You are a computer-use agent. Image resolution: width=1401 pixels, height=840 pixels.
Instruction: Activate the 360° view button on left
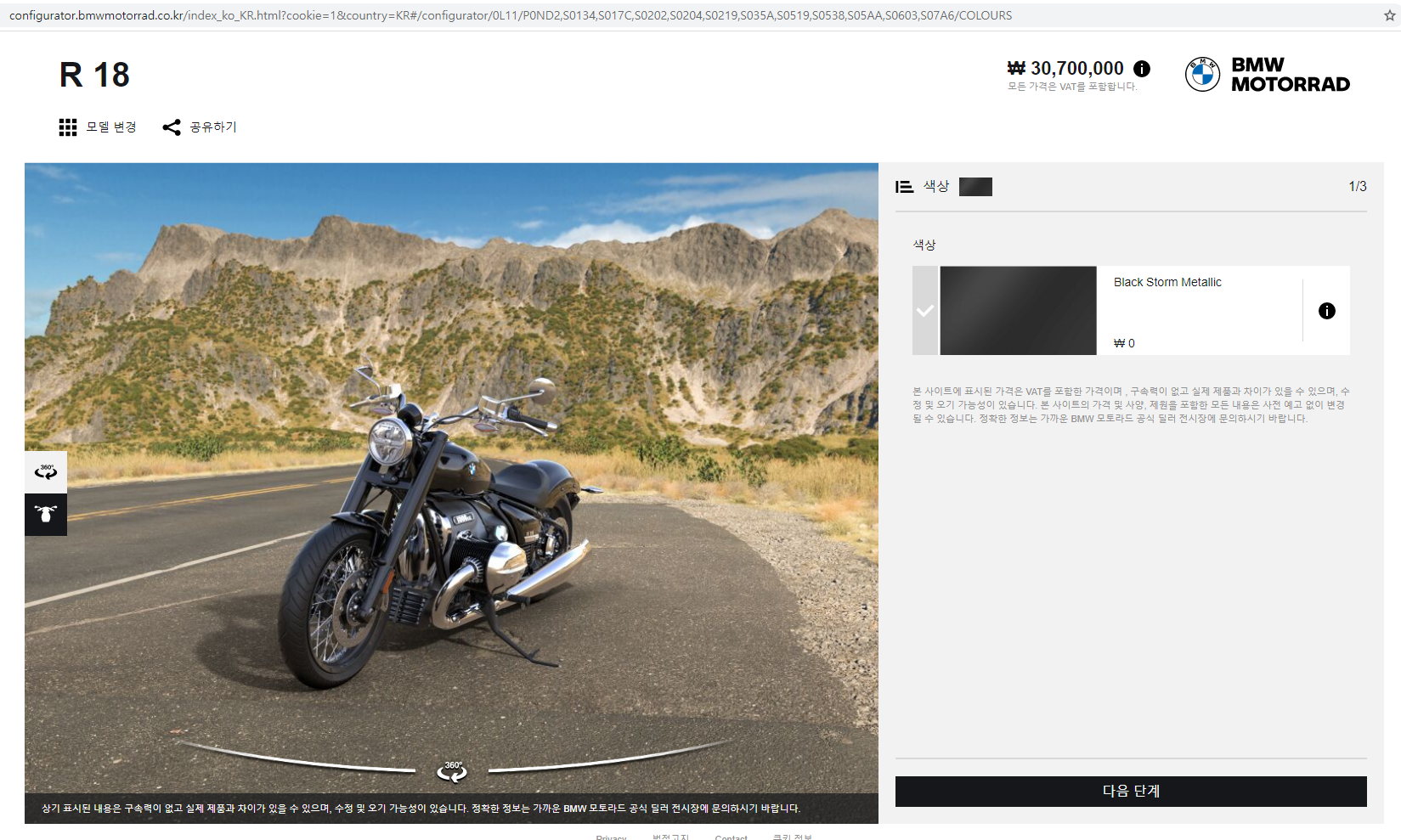click(x=46, y=471)
